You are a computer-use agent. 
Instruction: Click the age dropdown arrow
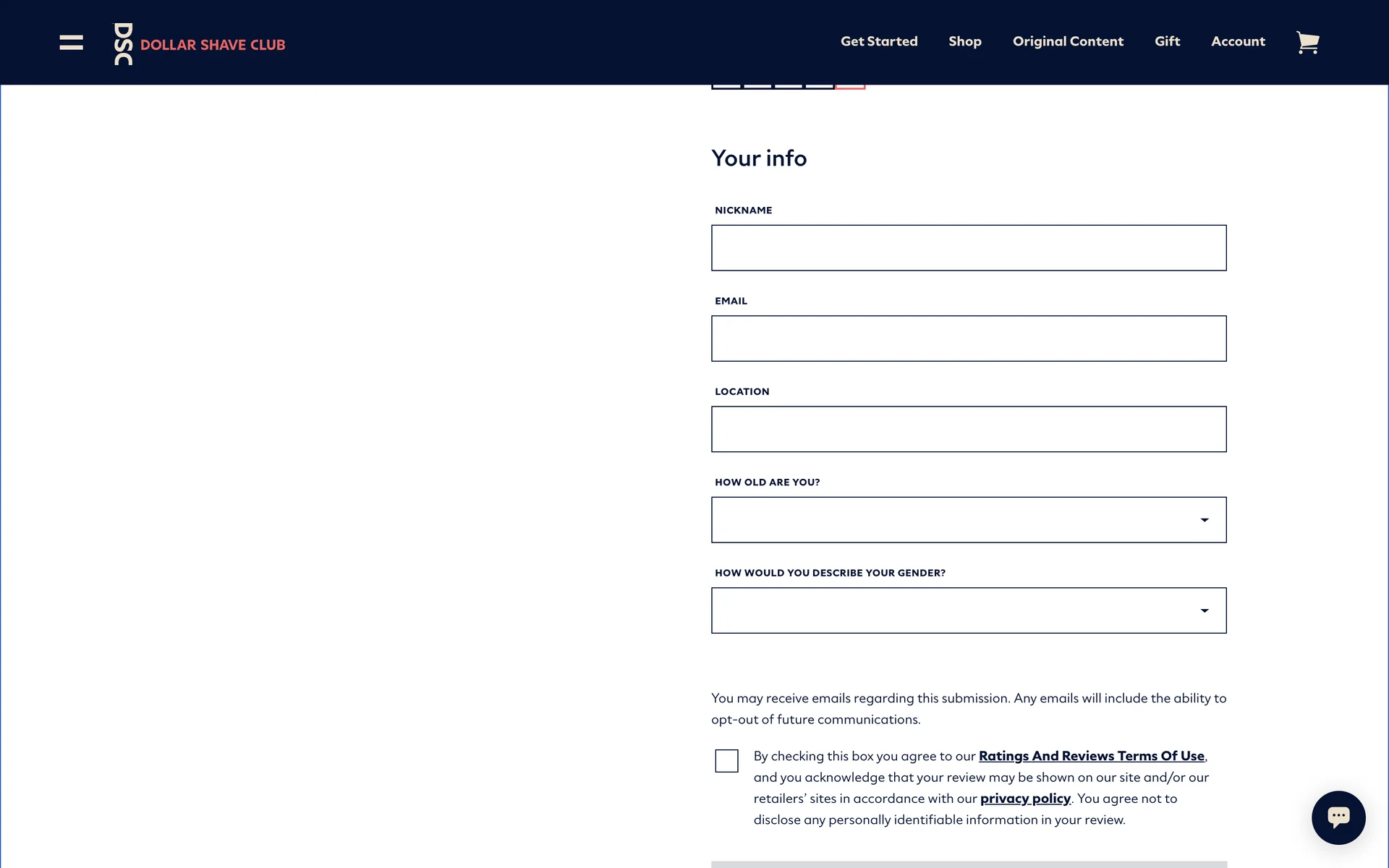pyautogui.click(x=1204, y=520)
